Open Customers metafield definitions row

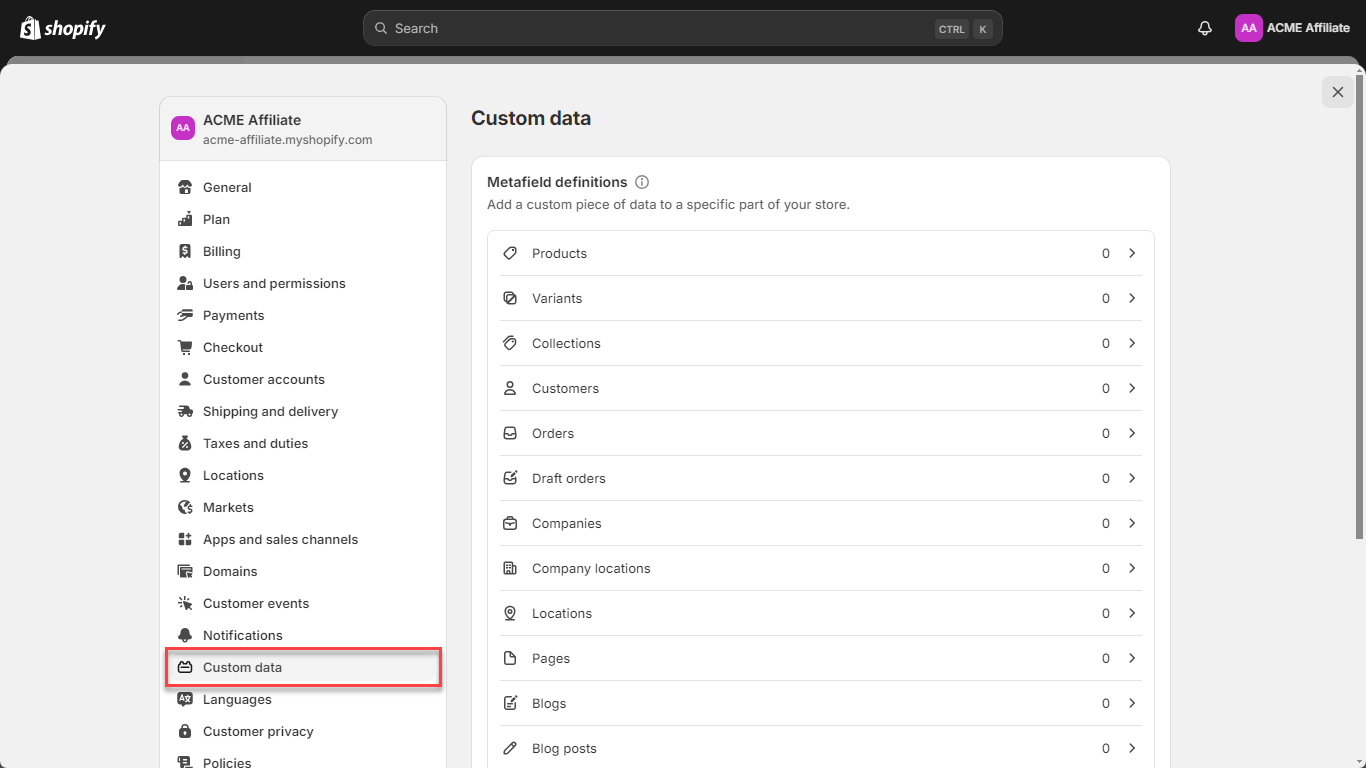pyautogui.click(x=820, y=388)
